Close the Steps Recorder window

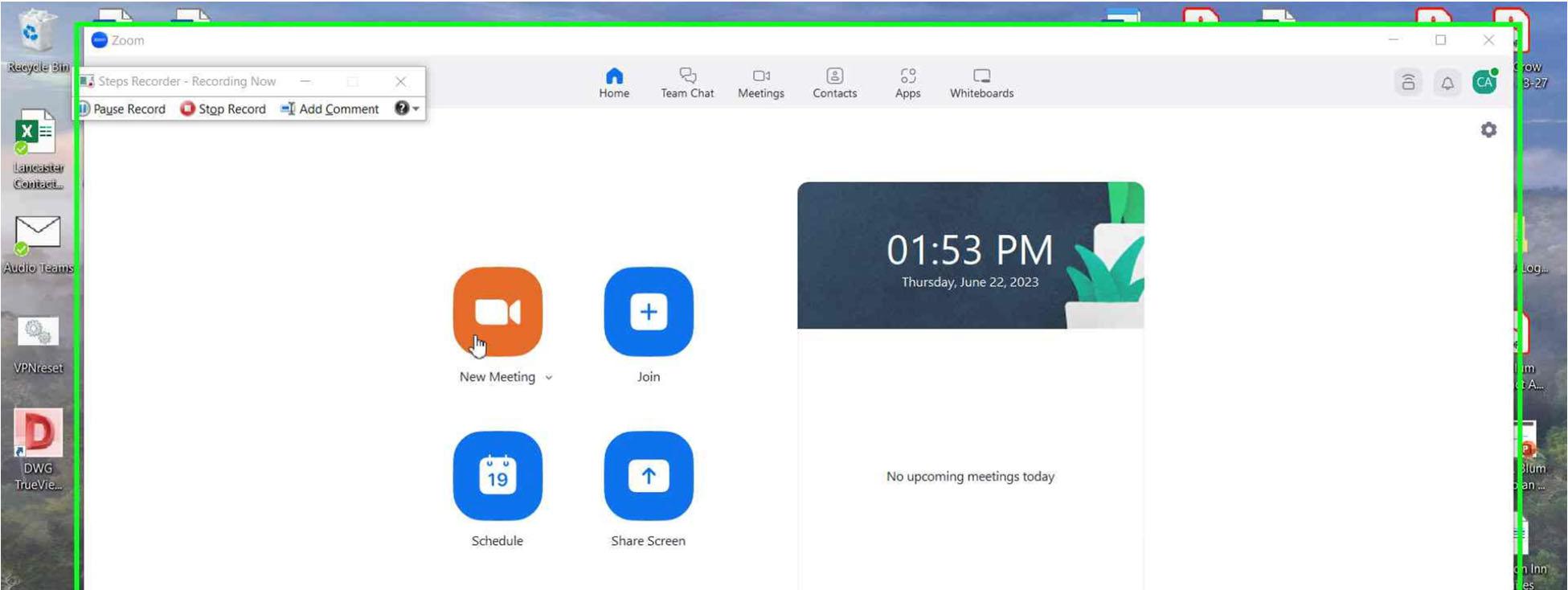pos(400,81)
